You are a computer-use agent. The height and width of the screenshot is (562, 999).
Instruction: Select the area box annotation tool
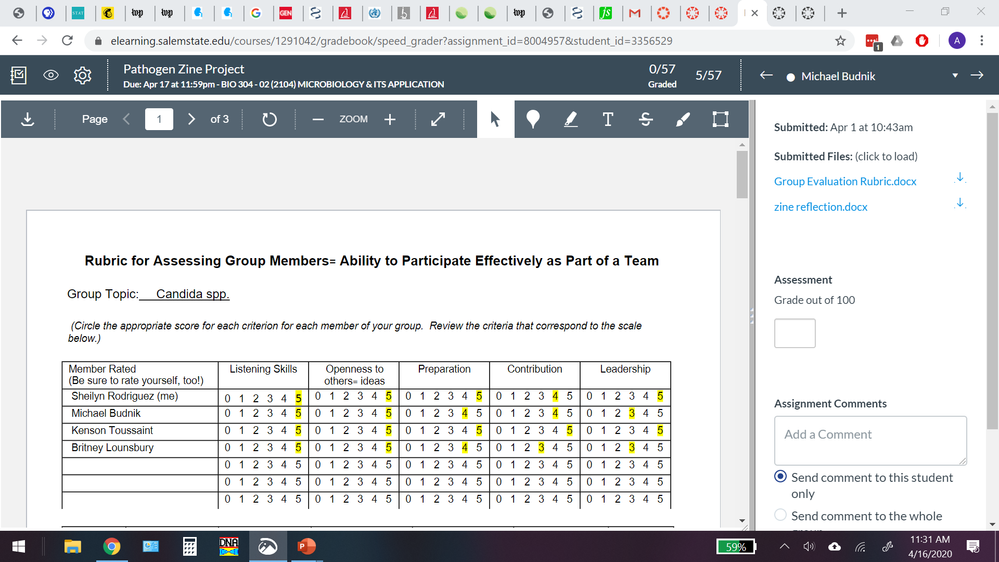(720, 119)
